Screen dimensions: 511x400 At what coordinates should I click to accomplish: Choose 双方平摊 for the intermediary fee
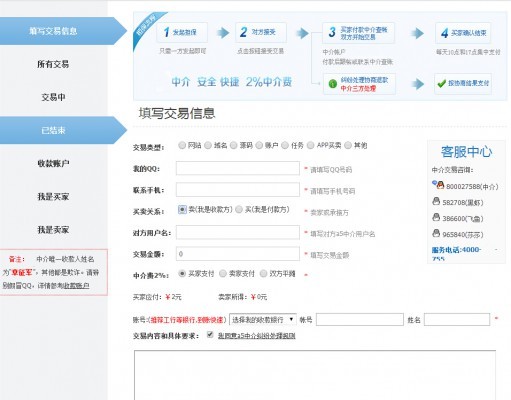tap(263, 273)
